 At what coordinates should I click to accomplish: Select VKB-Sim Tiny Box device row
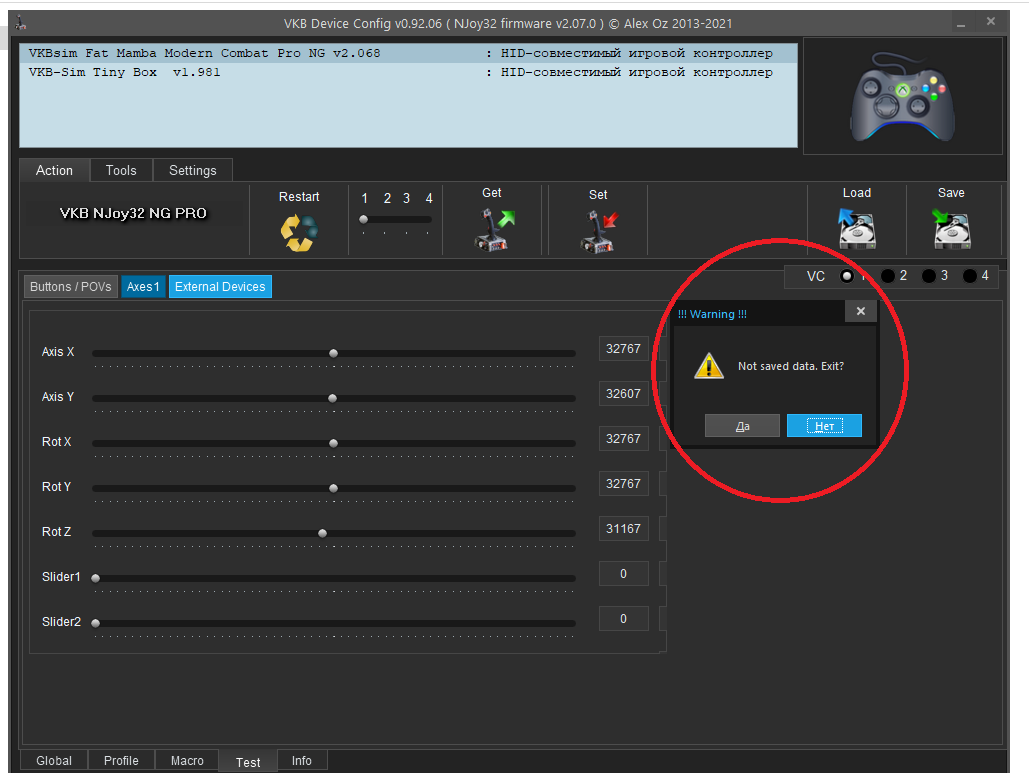408,72
